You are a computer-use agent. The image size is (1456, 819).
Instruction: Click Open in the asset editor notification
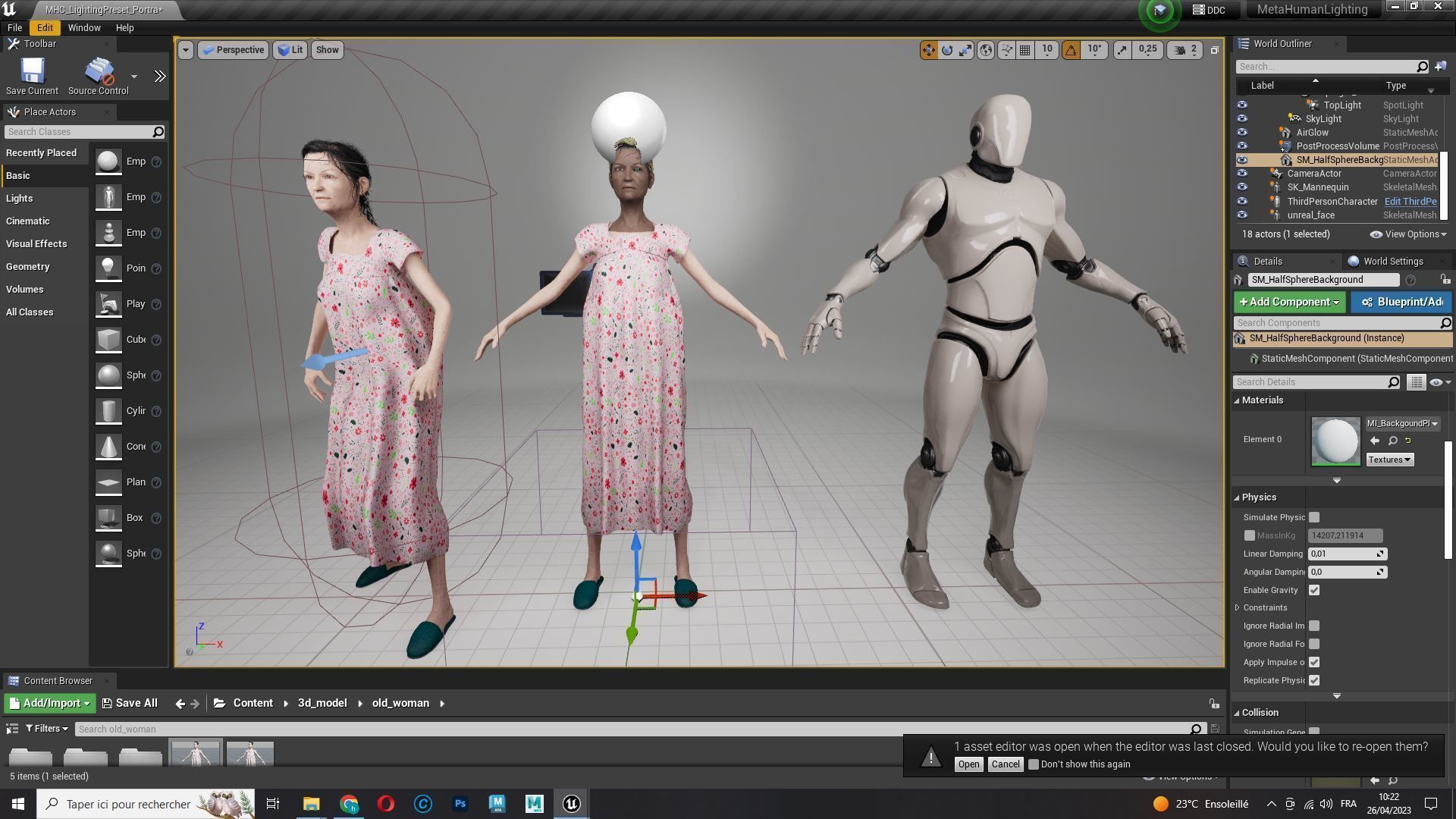coord(968,764)
